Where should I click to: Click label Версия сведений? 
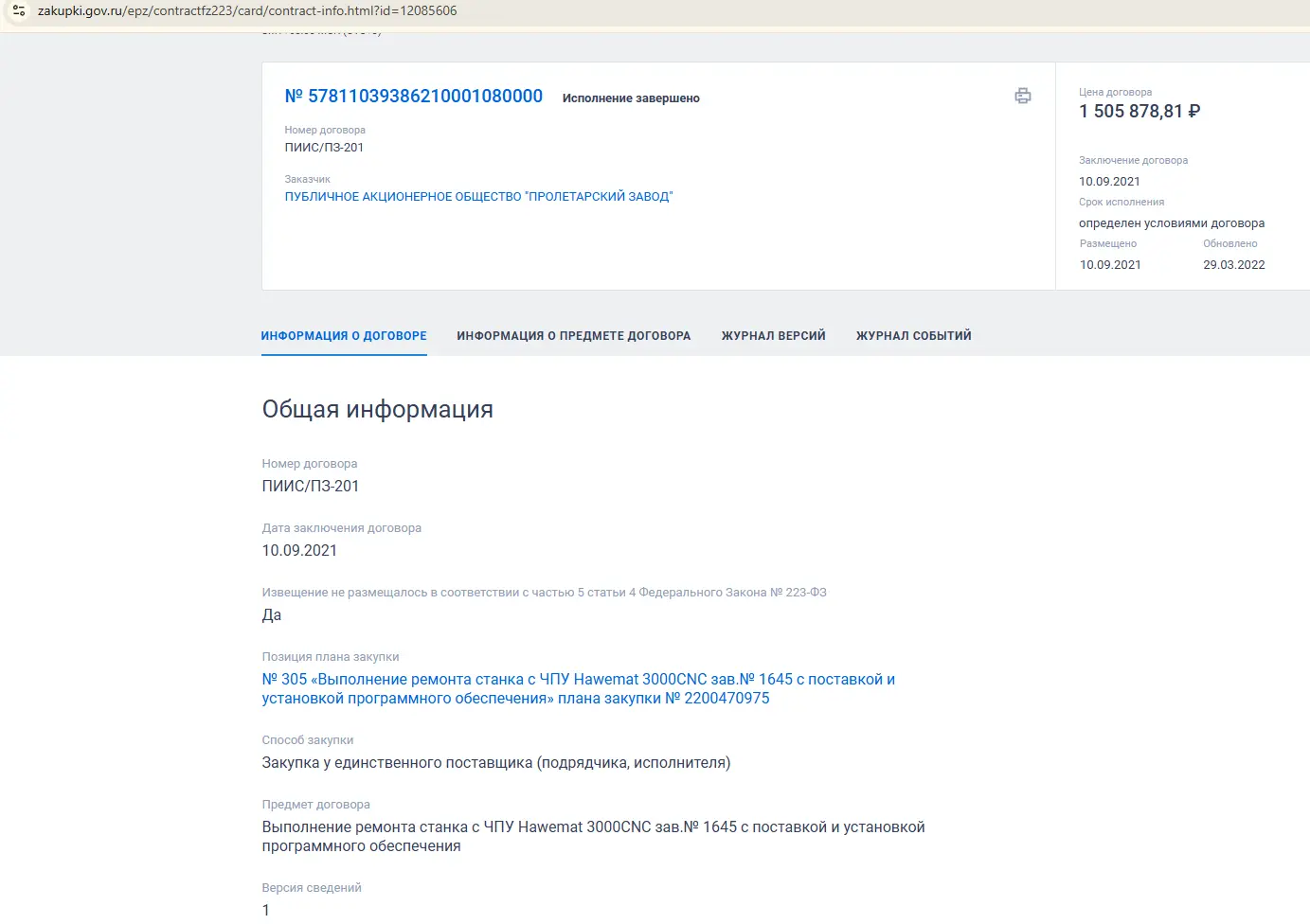click(x=312, y=888)
